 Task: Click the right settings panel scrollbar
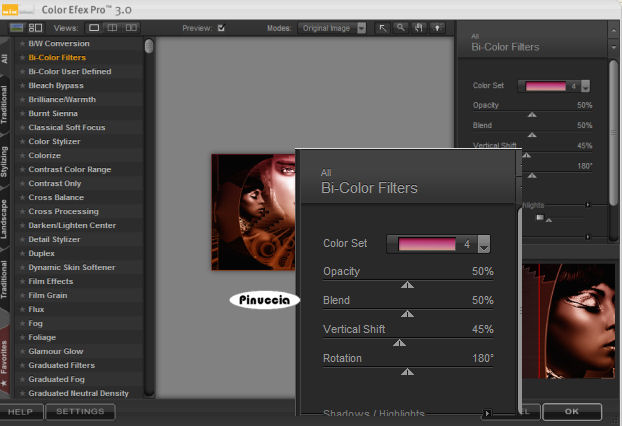[x=613, y=132]
